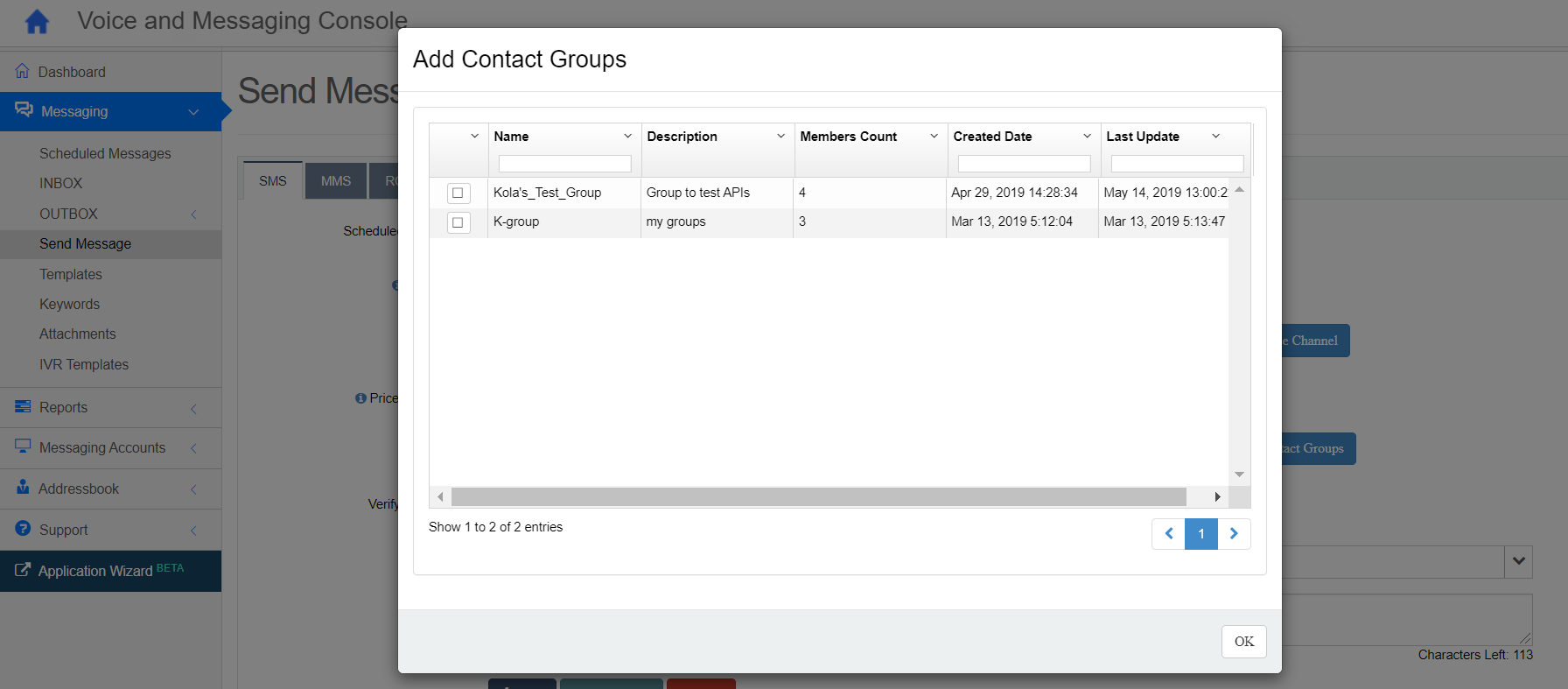Click the Reports list icon in sidebar
This screenshot has width=1568, height=689.
point(23,406)
